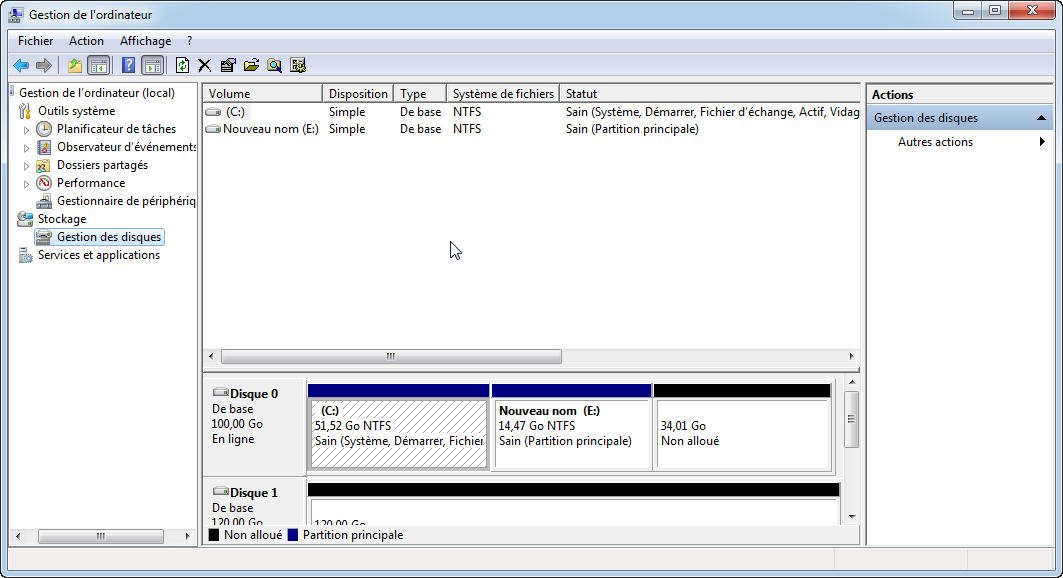Click the Disque 1 disk icon
Viewport: 1063px width, 578px height.
click(x=220, y=491)
